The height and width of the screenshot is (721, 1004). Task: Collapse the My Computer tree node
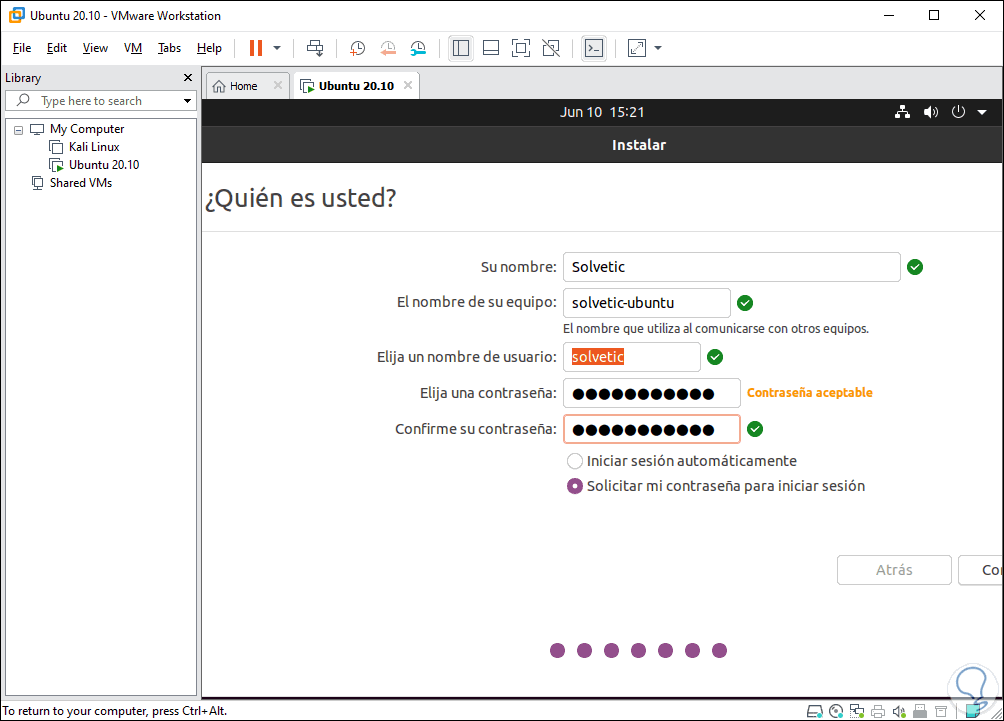[x=19, y=130]
